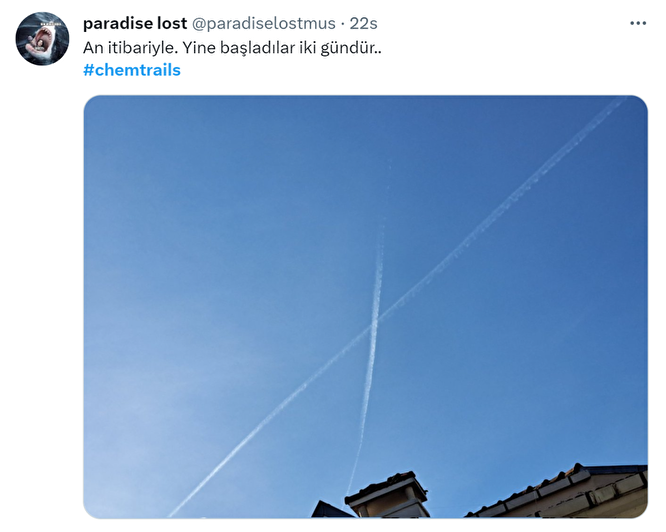Open the three-dot more options menu
Image resolution: width=666 pixels, height=532 pixels.
pyautogui.click(x=638, y=23)
